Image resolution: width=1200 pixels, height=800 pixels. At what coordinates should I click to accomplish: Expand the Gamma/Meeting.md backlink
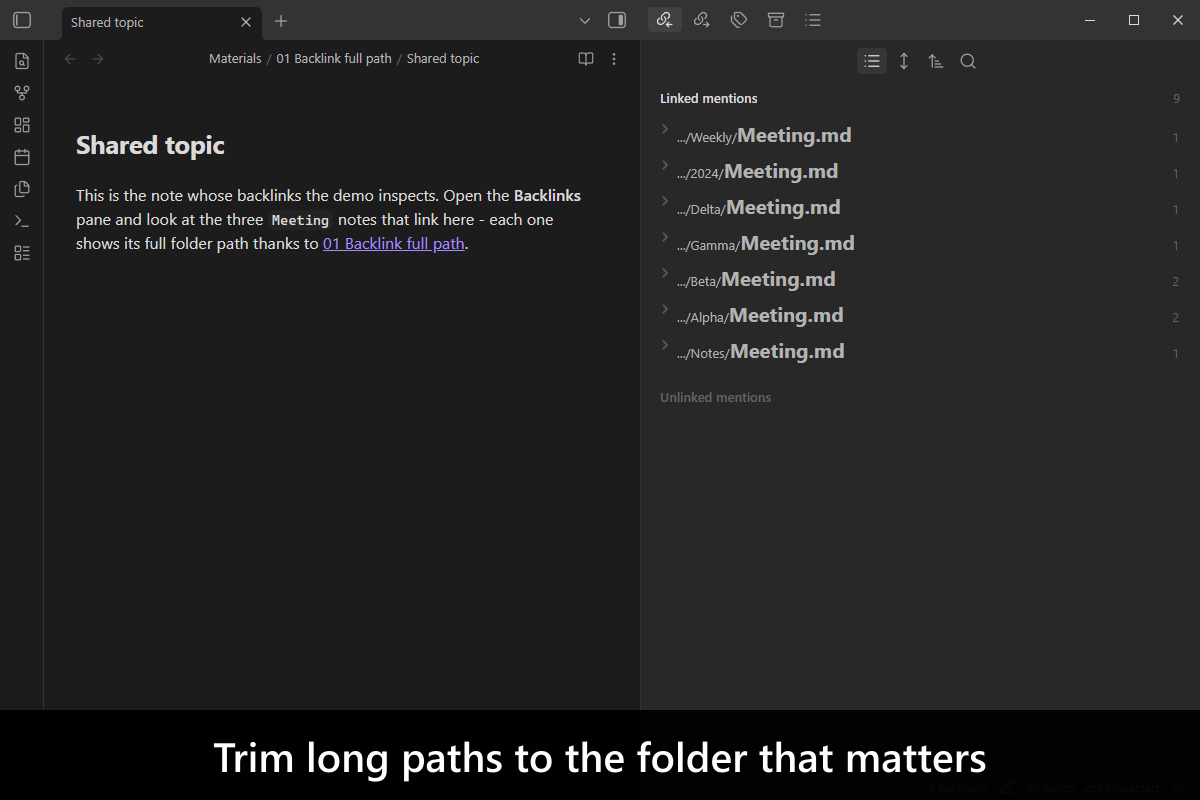(665, 237)
